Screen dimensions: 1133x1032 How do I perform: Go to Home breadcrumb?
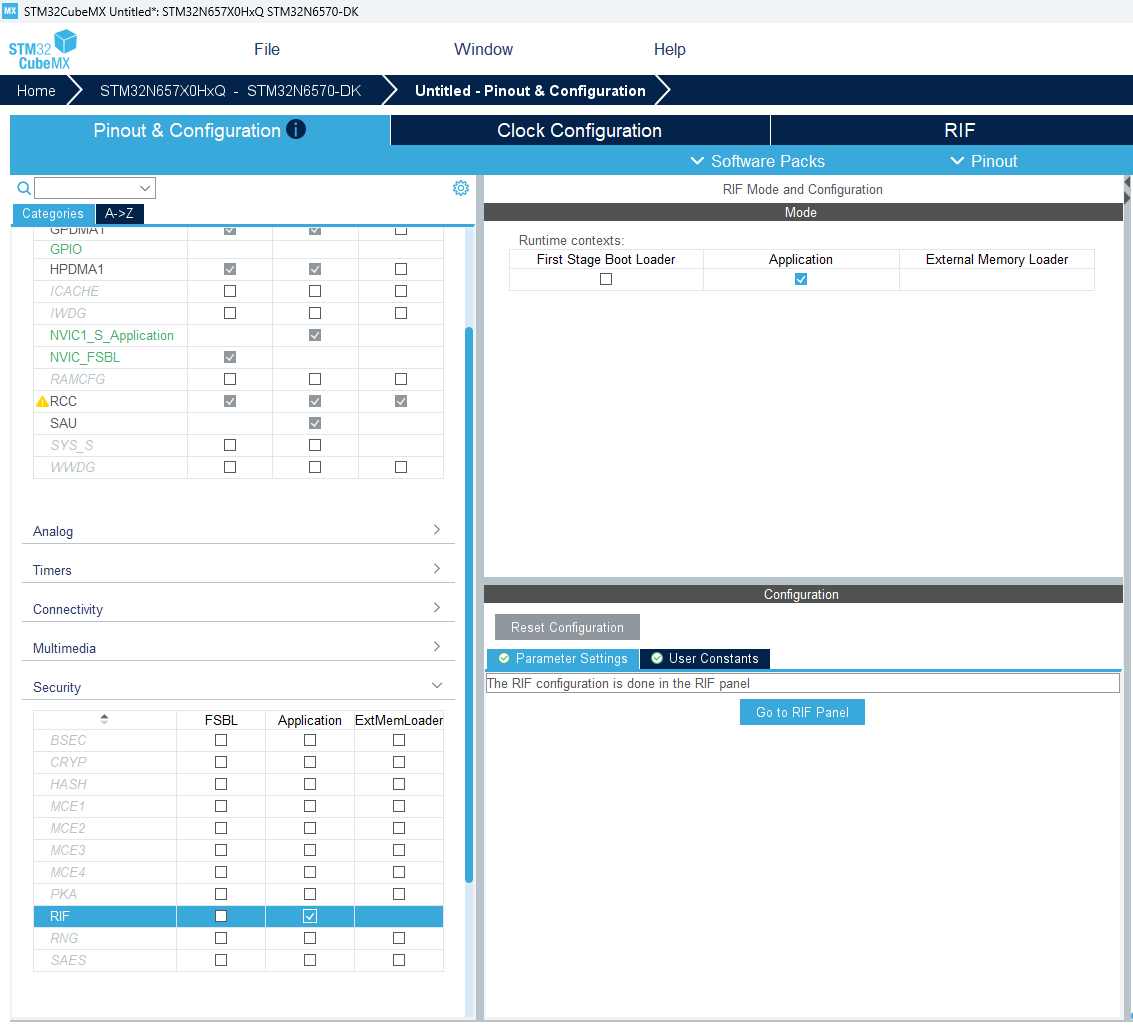(x=36, y=91)
